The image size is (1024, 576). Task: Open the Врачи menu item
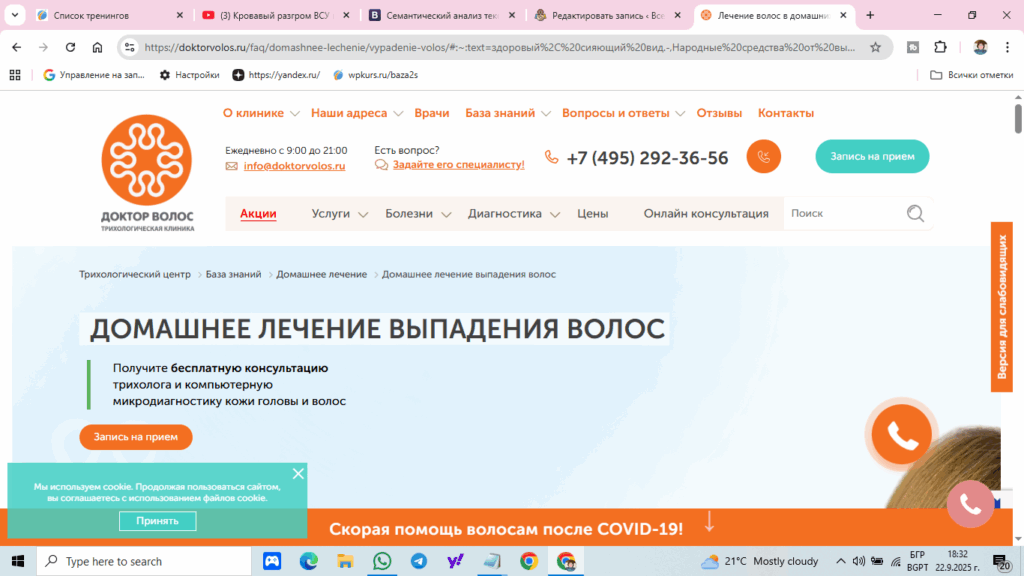[432, 113]
